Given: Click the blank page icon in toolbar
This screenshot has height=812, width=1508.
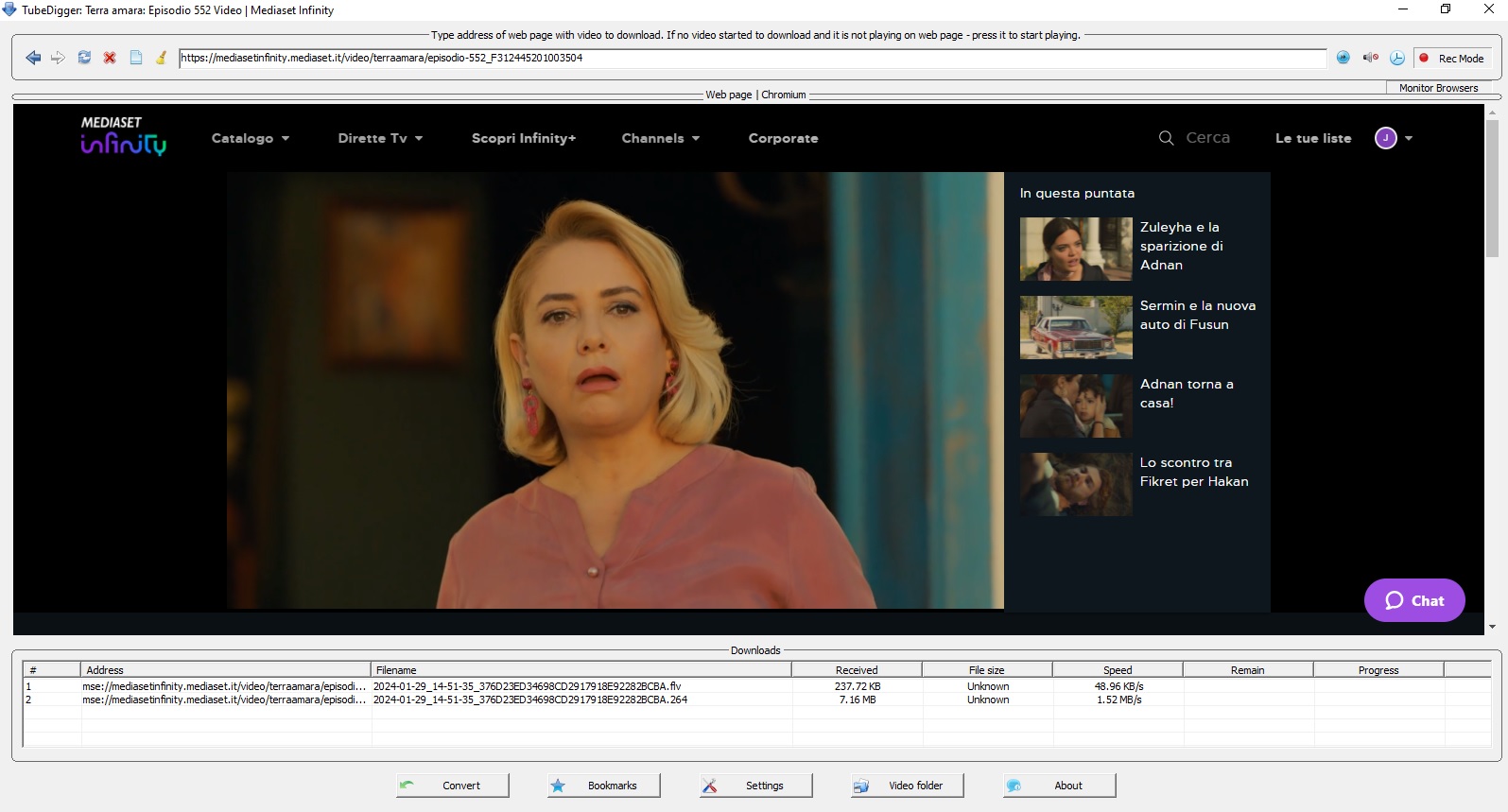Looking at the screenshot, I should coord(136,58).
